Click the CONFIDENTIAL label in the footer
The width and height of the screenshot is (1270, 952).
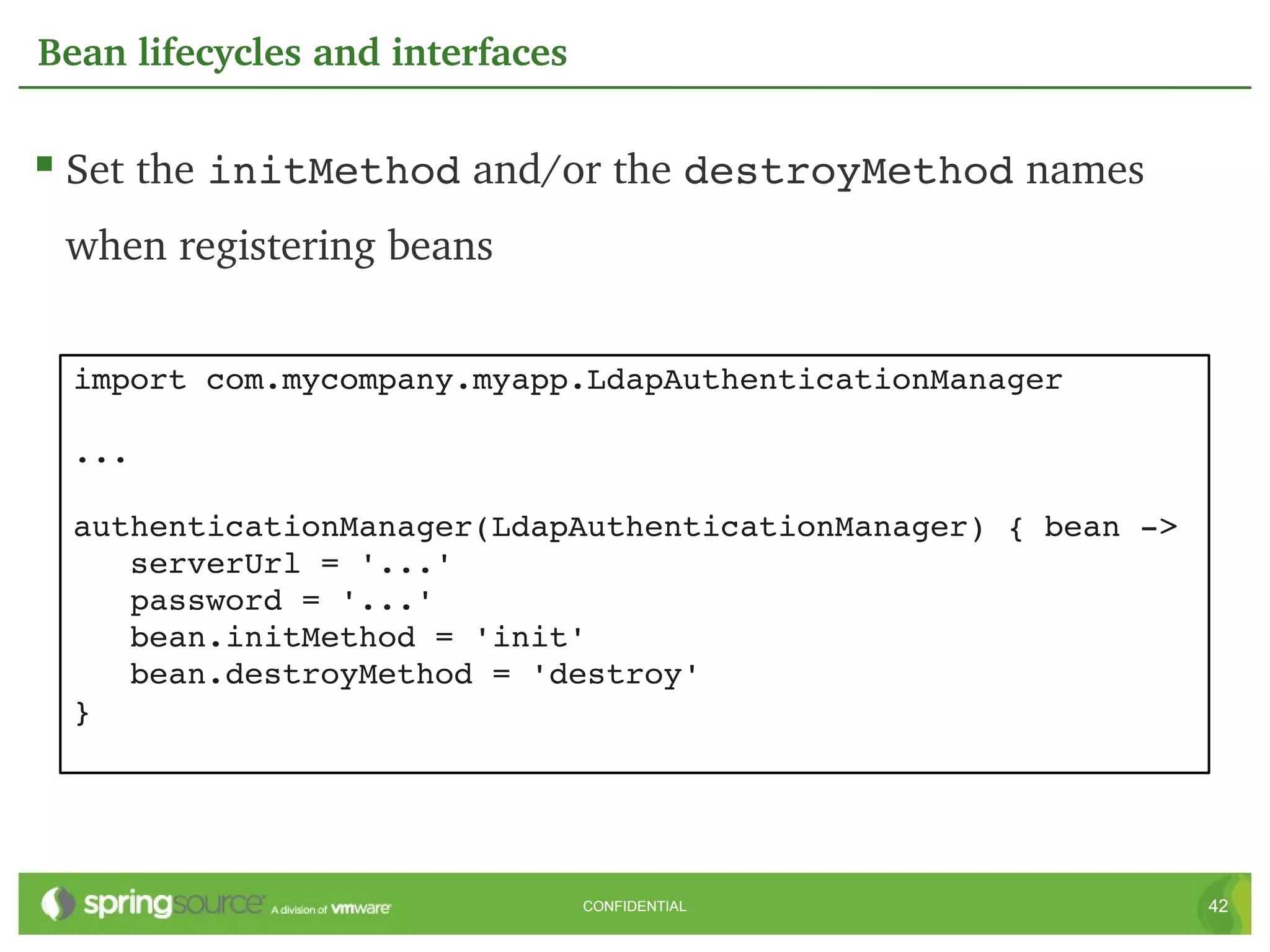click(x=634, y=907)
